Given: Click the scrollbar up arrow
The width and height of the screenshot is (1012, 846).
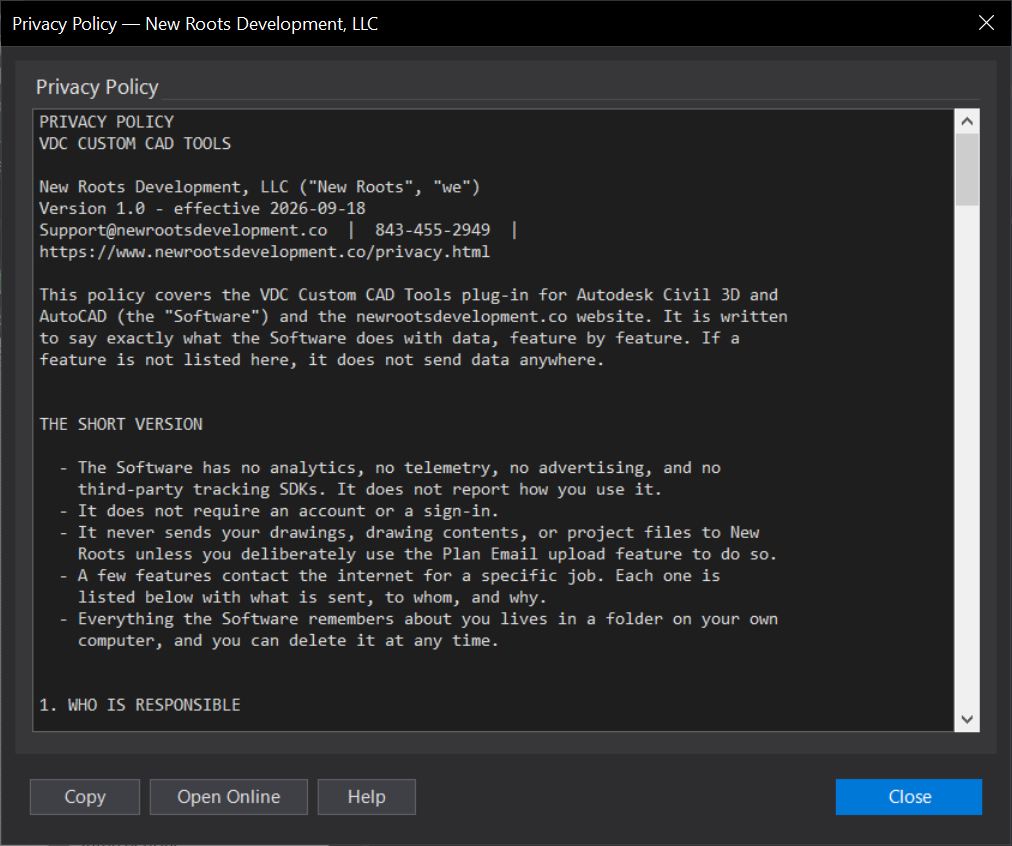Looking at the screenshot, I should coord(967,121).
